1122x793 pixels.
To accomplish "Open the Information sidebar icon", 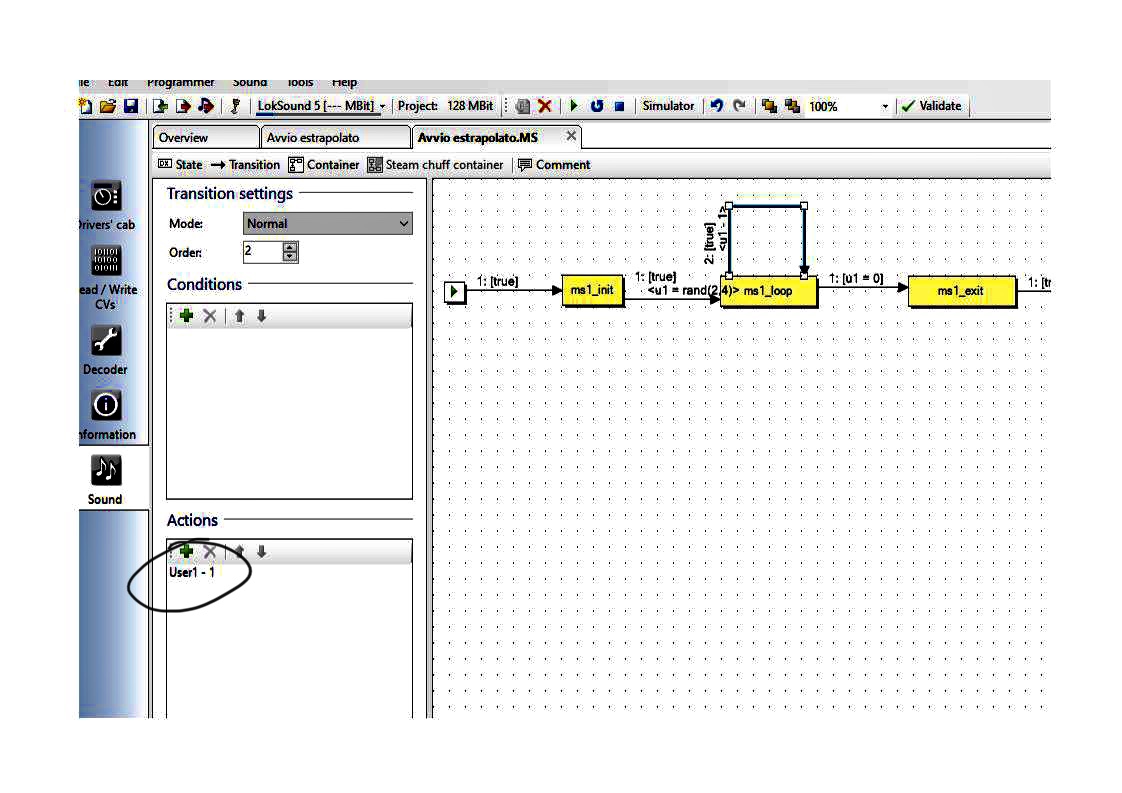I will (105, 405).
